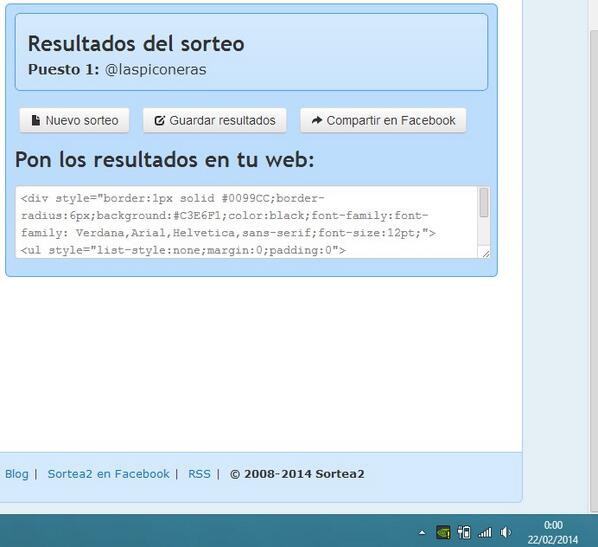This screenshot has height=547, width=598.
Task: Show hidden system tray icons arrow
Action: [x=422, y=533]
